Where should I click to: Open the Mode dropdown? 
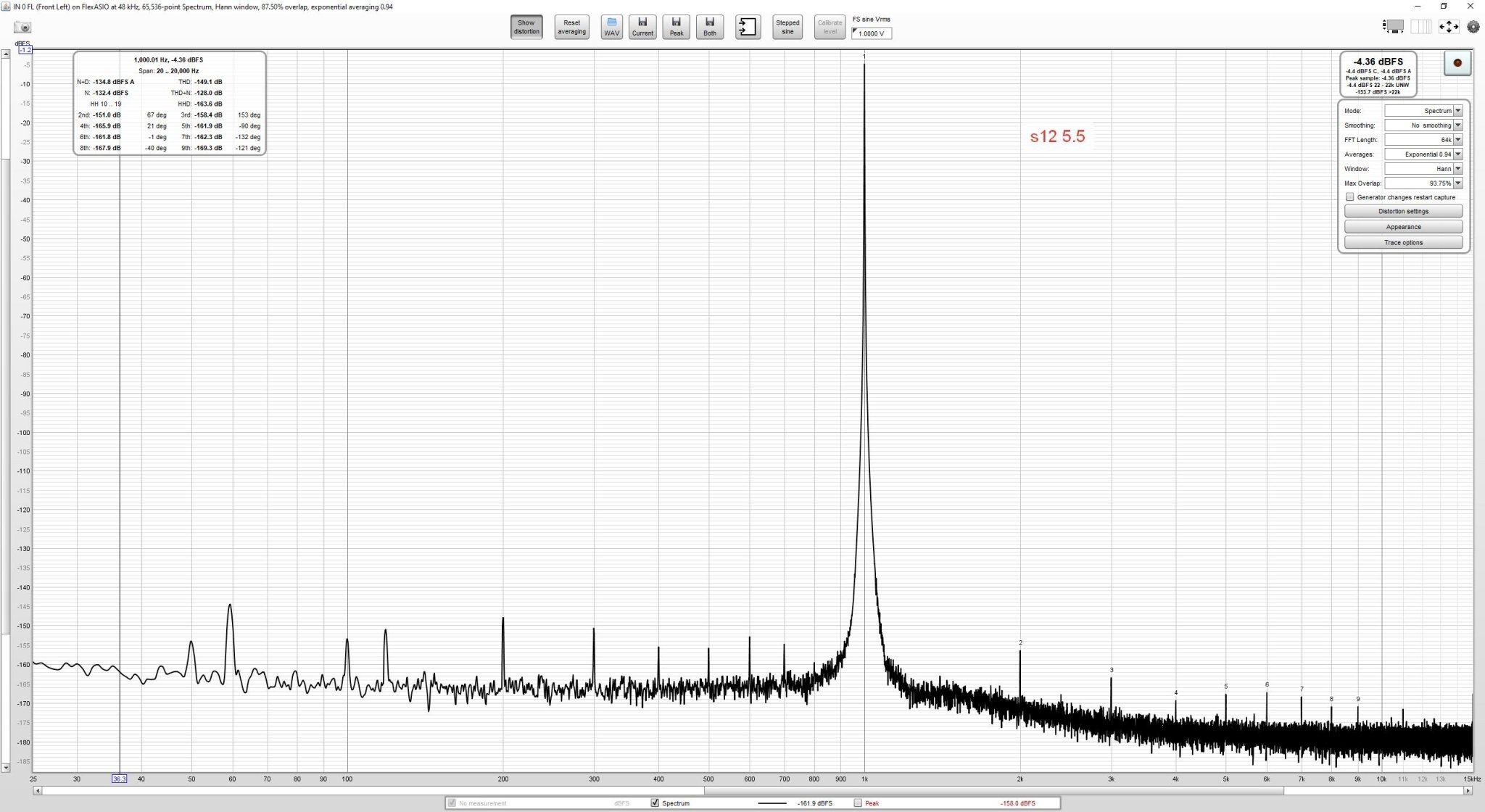click(x=1423, y=111)
